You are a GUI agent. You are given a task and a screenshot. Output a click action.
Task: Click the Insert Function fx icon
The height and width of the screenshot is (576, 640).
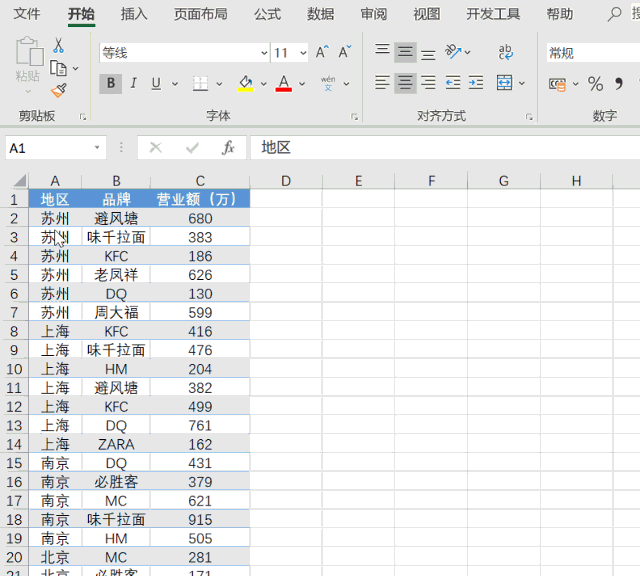pyautogui.click(x=228, y=147)
